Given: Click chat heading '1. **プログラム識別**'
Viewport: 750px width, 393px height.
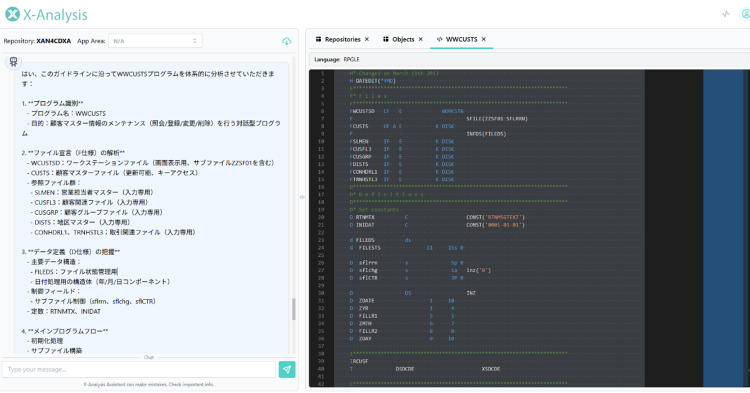Looking at the screenshot, I should pyautogui.click(x=53, y=103).
